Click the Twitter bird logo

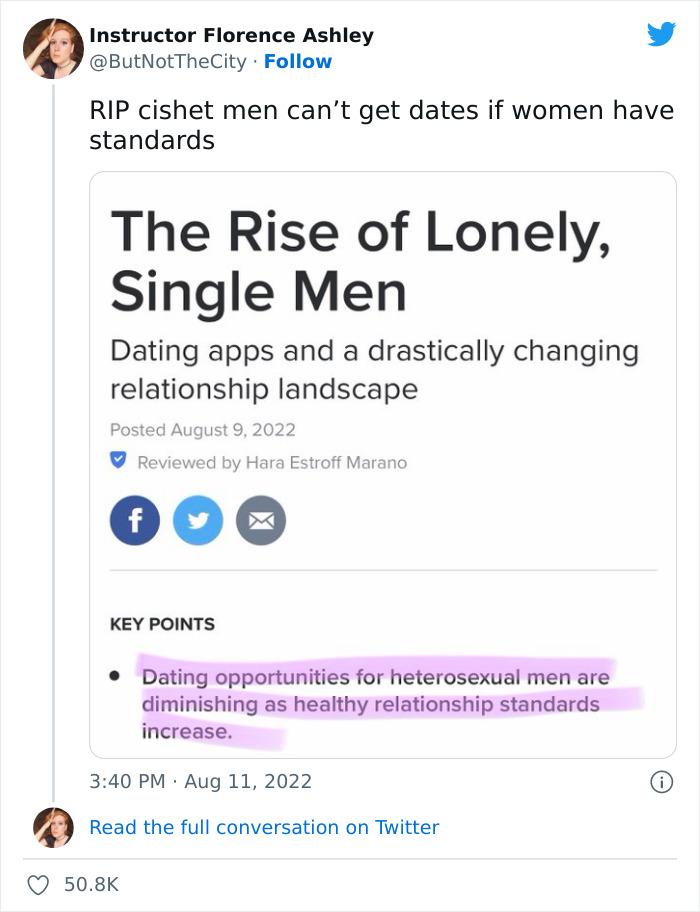pos(662,34)
